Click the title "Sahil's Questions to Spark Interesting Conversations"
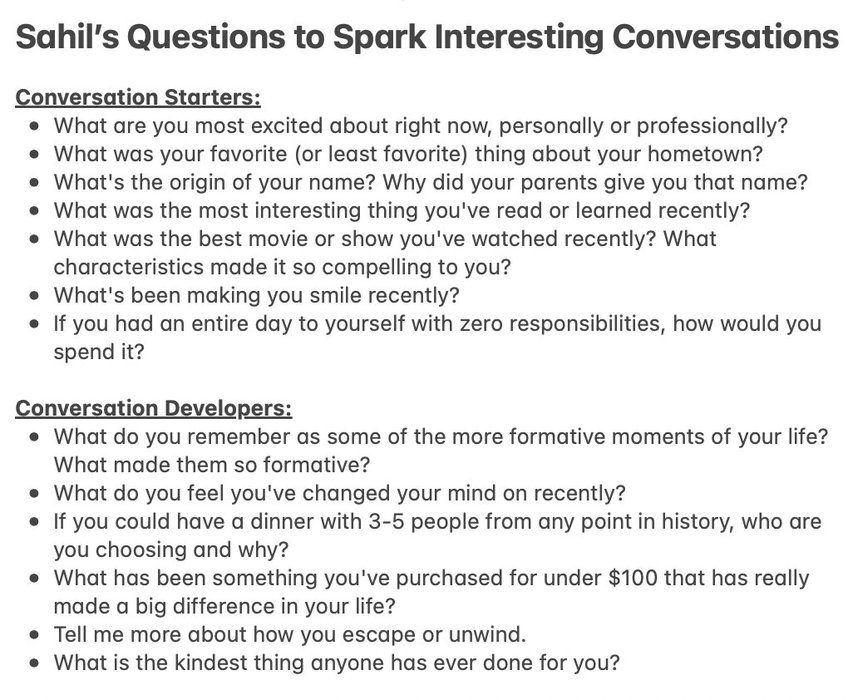 click(x=426, y=39)
